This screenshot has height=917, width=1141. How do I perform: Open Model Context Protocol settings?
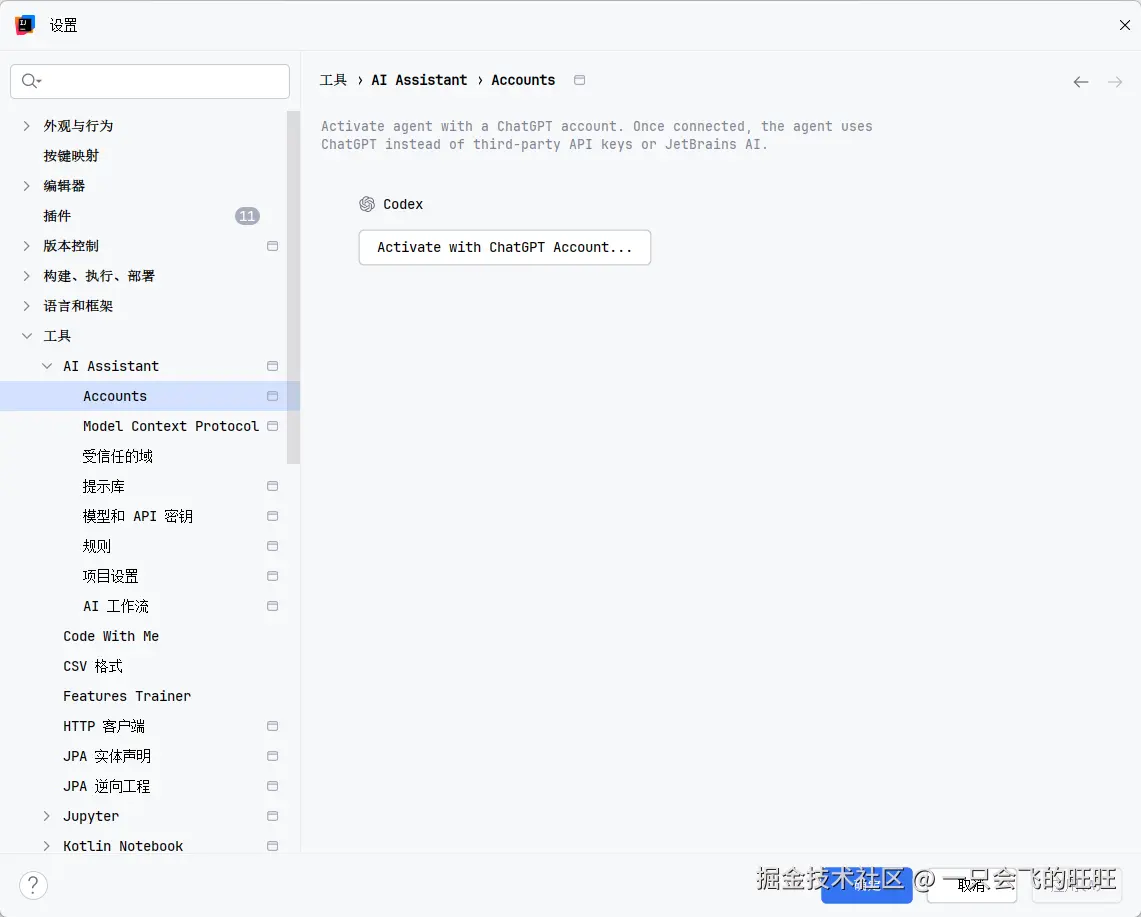click(x=171, y=426)
